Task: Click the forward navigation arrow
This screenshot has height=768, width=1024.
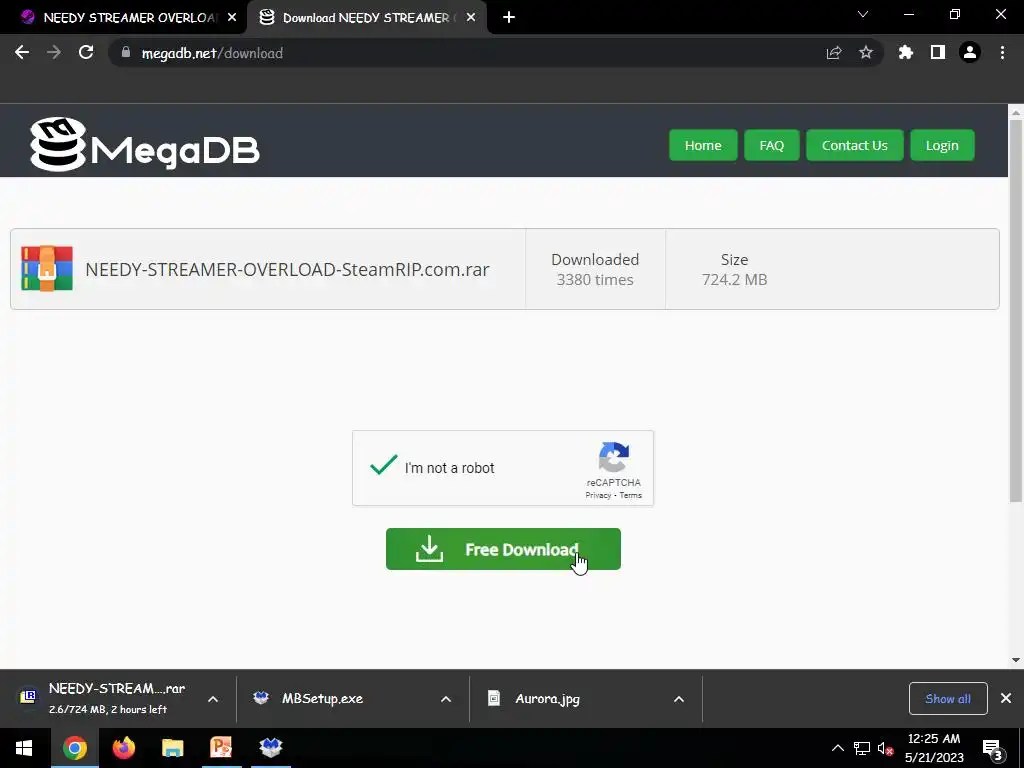Action: 54,53
